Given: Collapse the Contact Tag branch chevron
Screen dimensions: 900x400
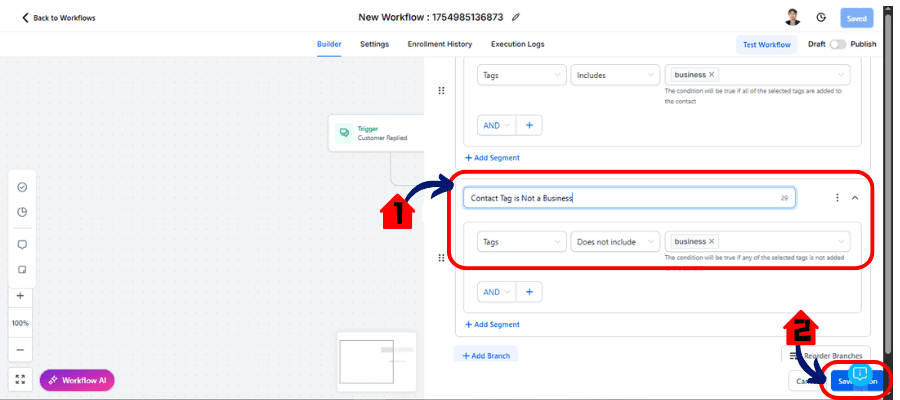Looking at the screenshot, I should (855, 198).
